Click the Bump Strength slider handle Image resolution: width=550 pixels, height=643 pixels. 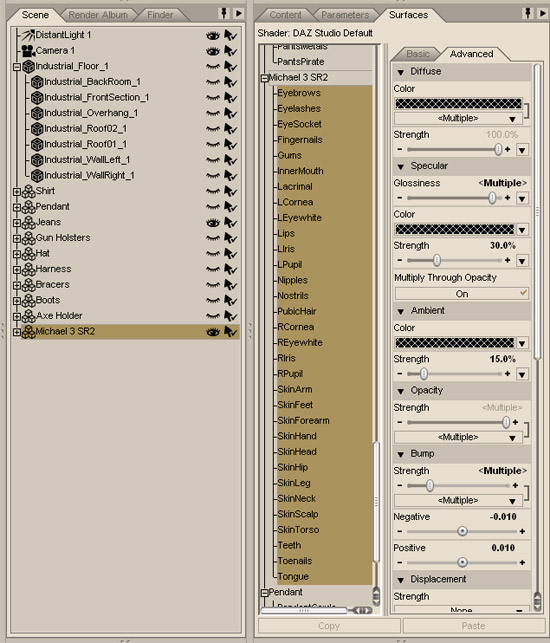(x=429, y=486)
